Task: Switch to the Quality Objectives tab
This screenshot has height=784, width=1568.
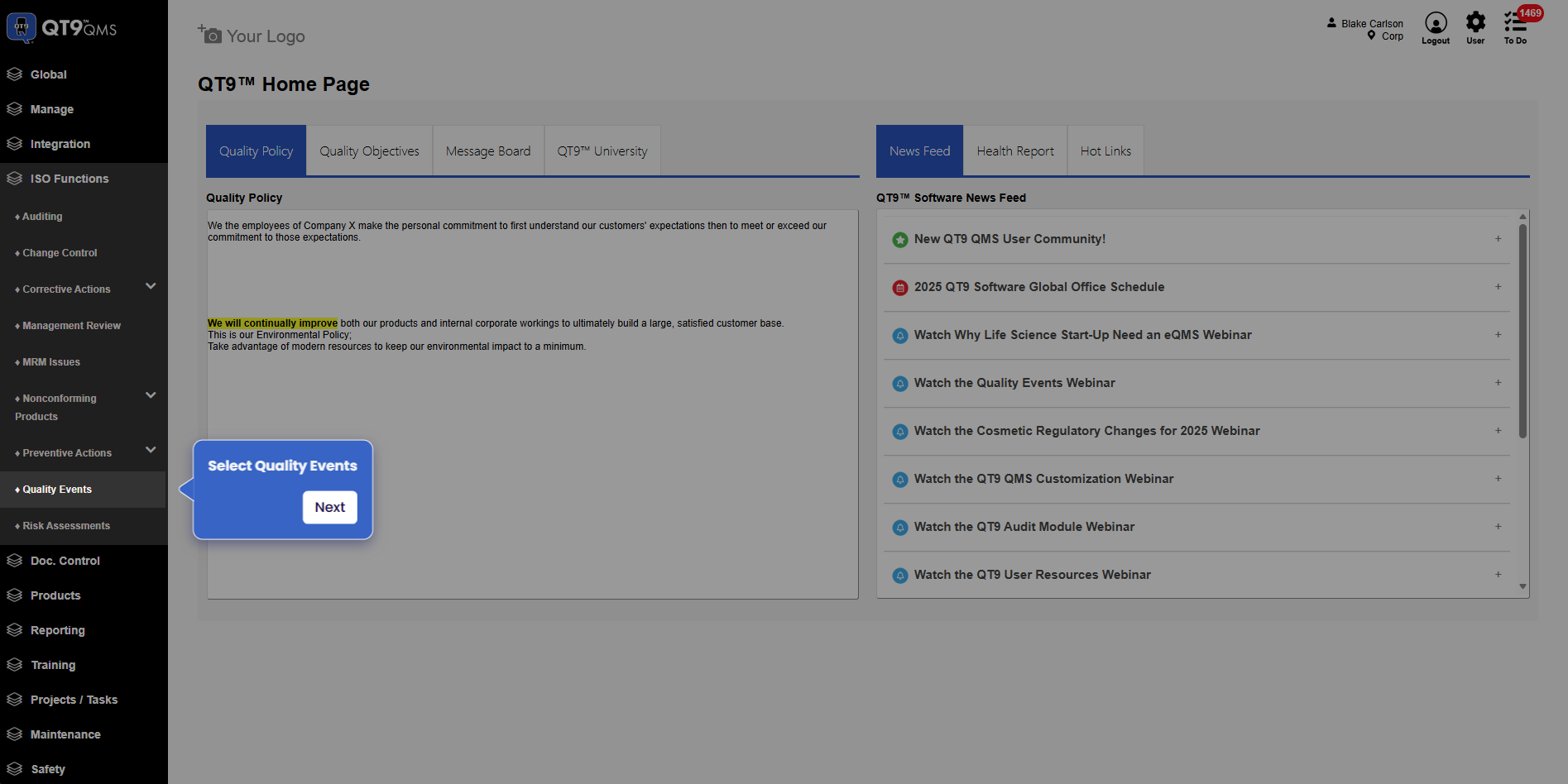Action: pos(369,151)
